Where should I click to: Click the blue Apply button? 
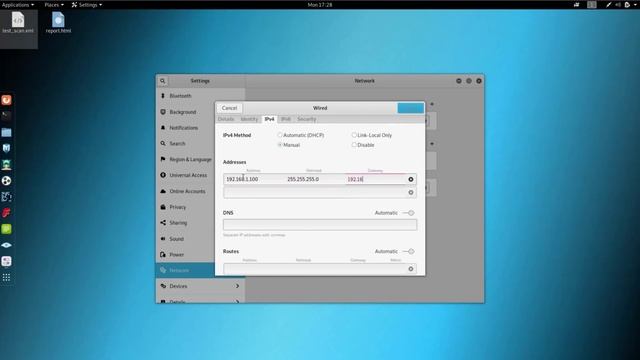click(411, 108)
